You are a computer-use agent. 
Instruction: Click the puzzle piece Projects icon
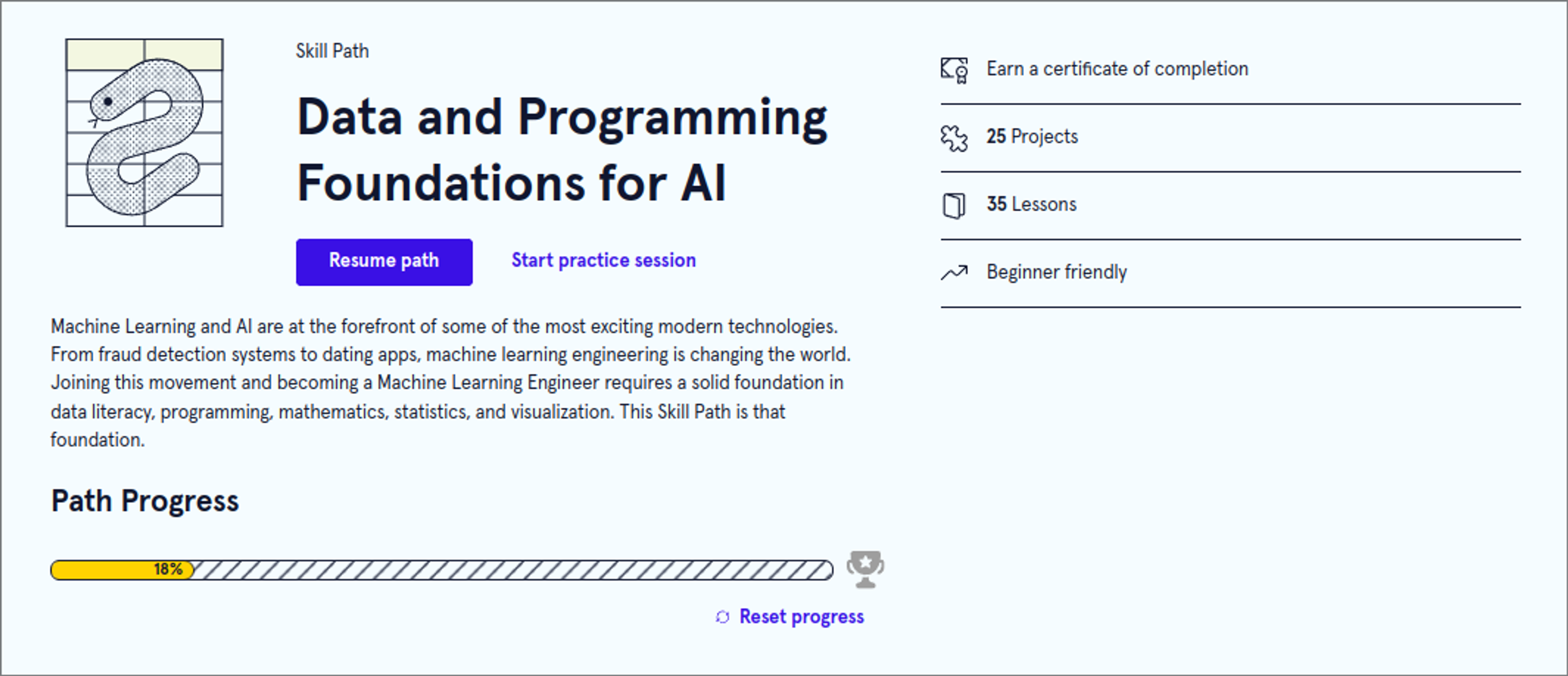click(x=954, y=138)
